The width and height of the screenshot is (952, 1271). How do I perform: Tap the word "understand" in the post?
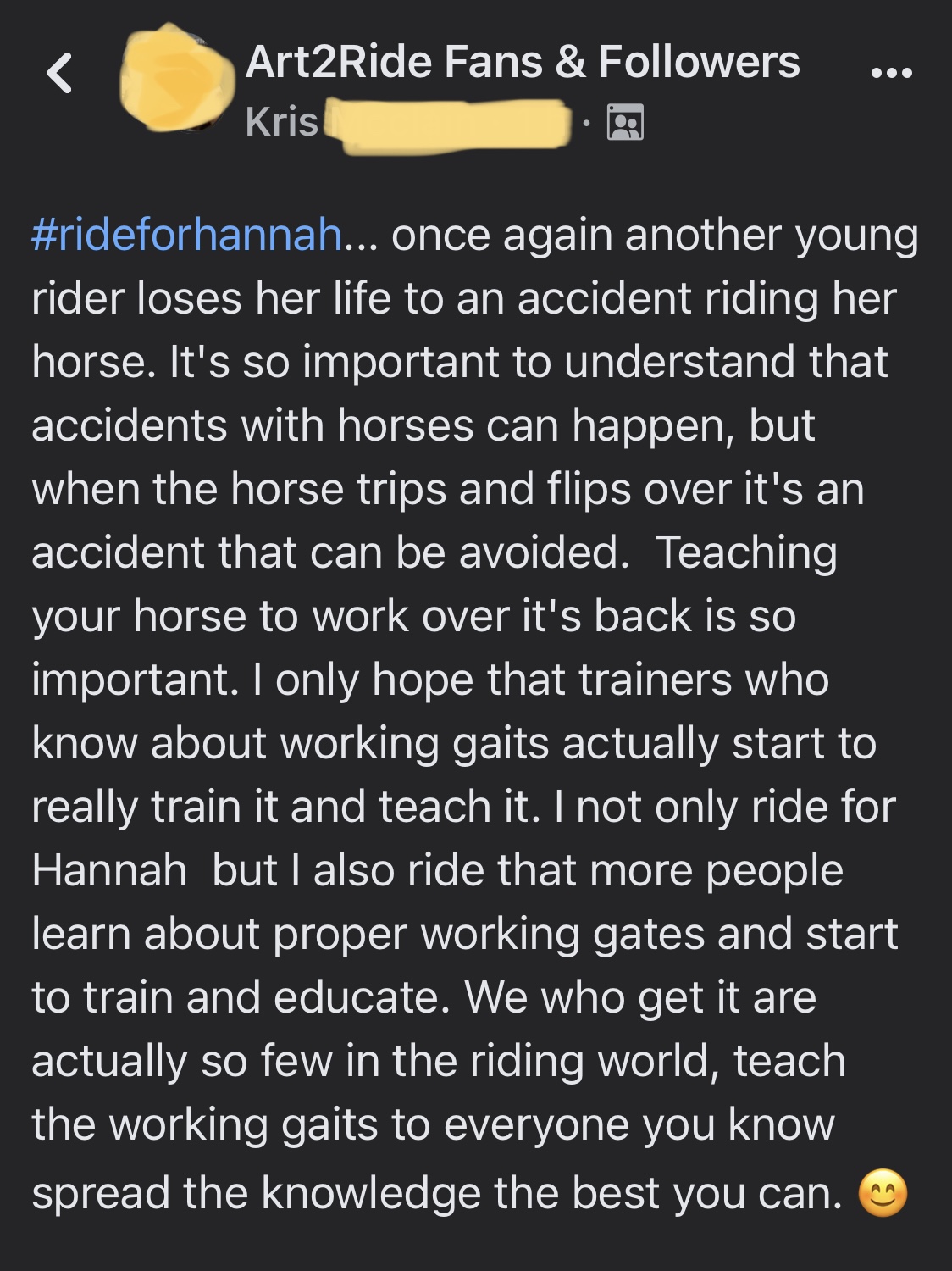point(680,362)
